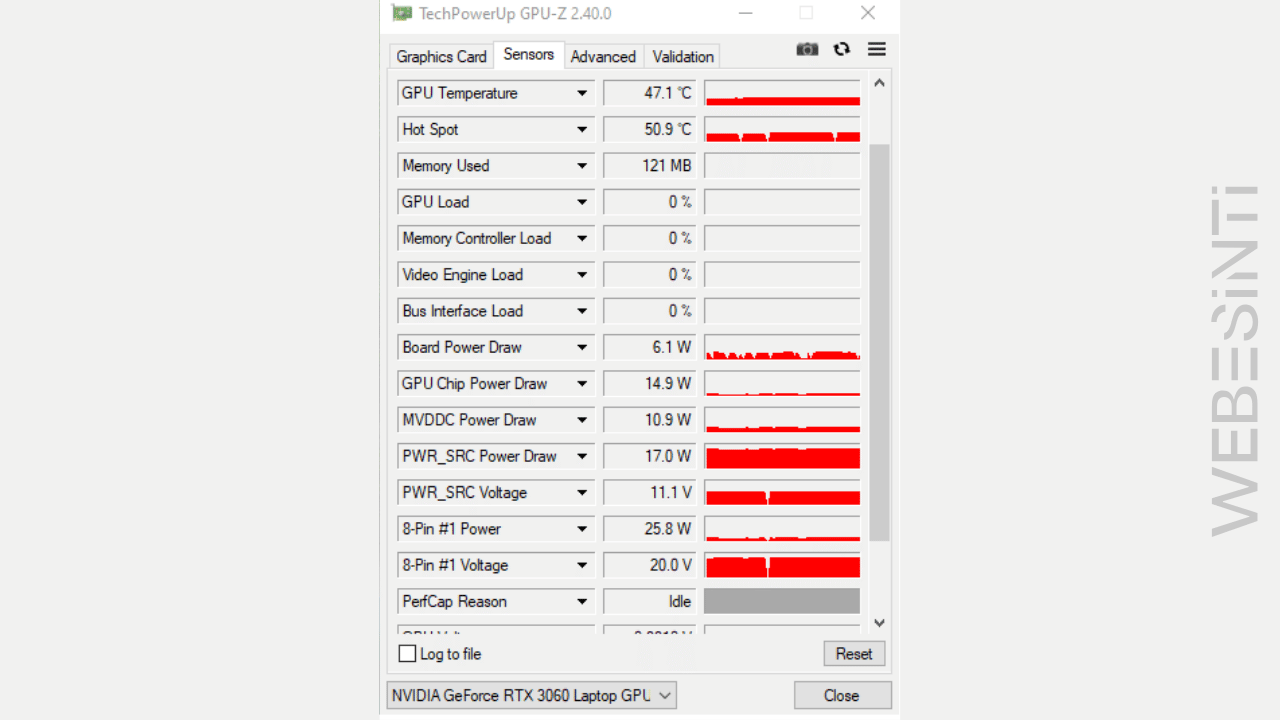
Task: Open the Advanced tab
Action: (x=603, y=56)
